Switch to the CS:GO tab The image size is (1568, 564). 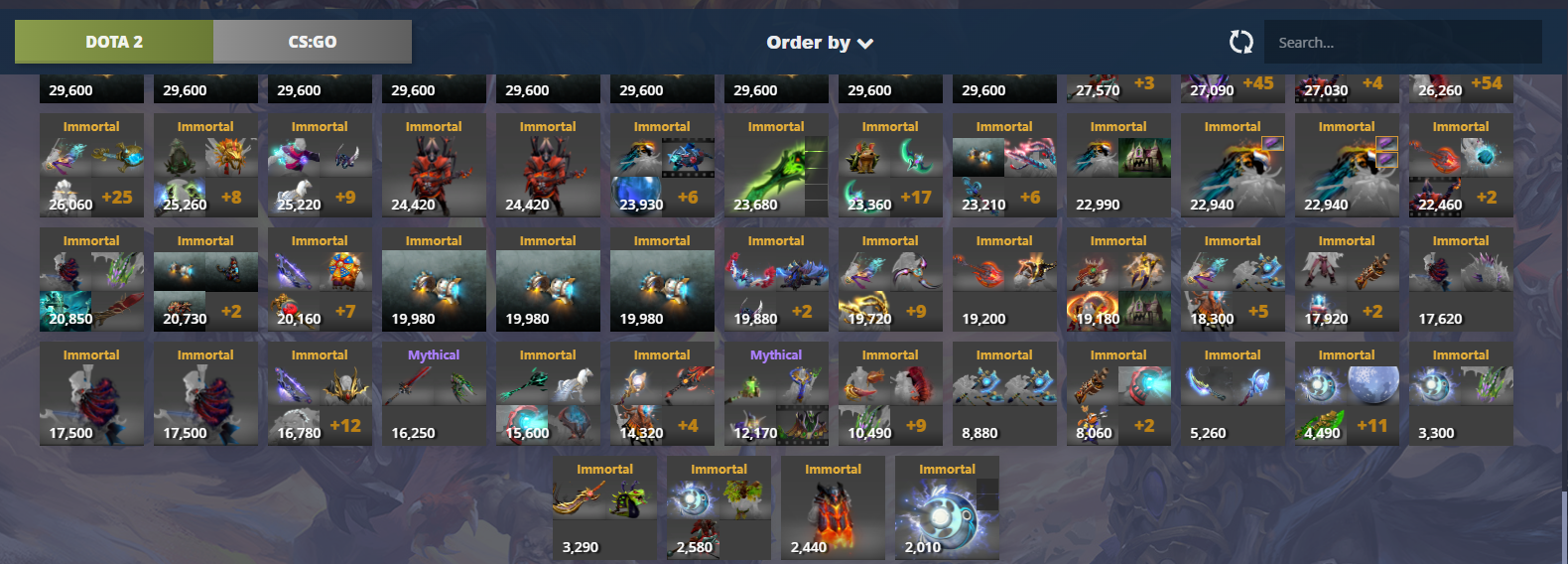click(x=313, y=42)
